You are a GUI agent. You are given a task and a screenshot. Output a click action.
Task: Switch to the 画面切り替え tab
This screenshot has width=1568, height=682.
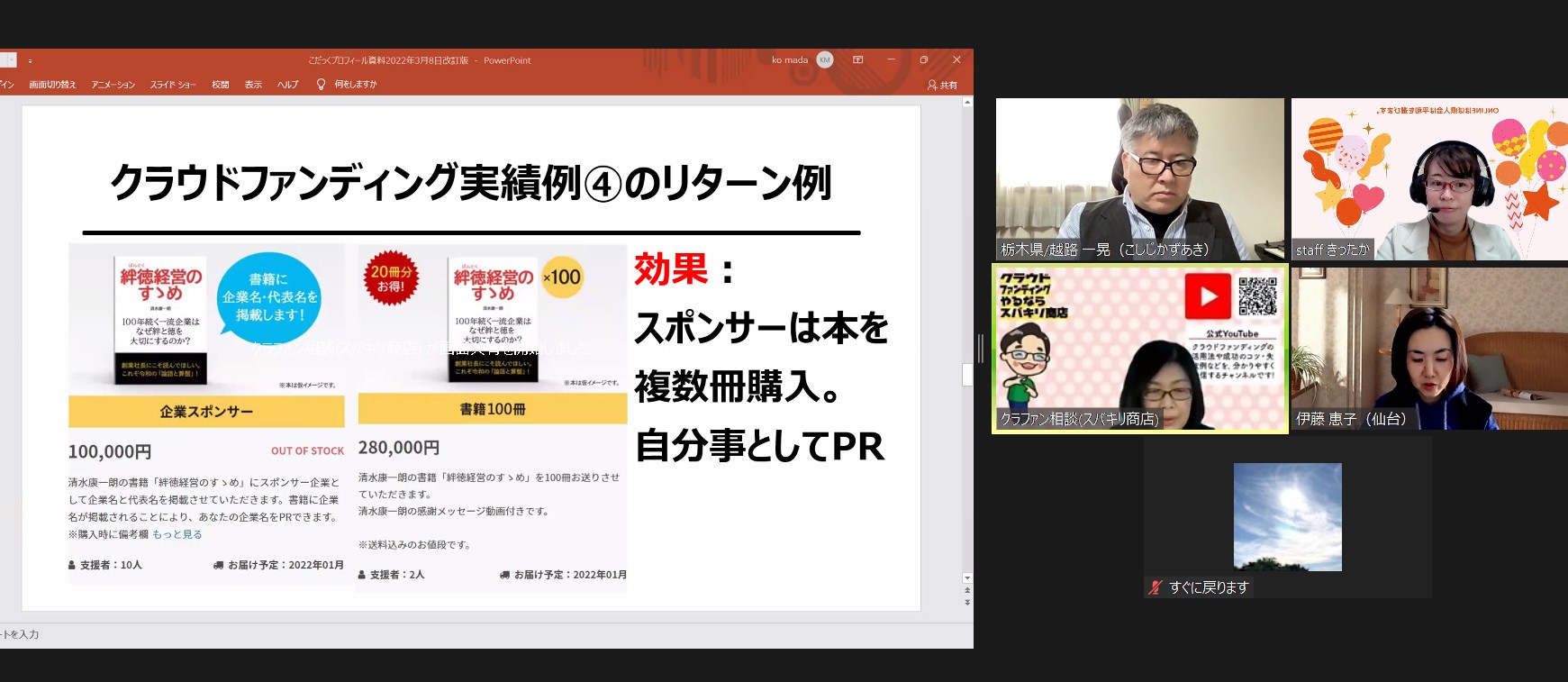point(52,85)
